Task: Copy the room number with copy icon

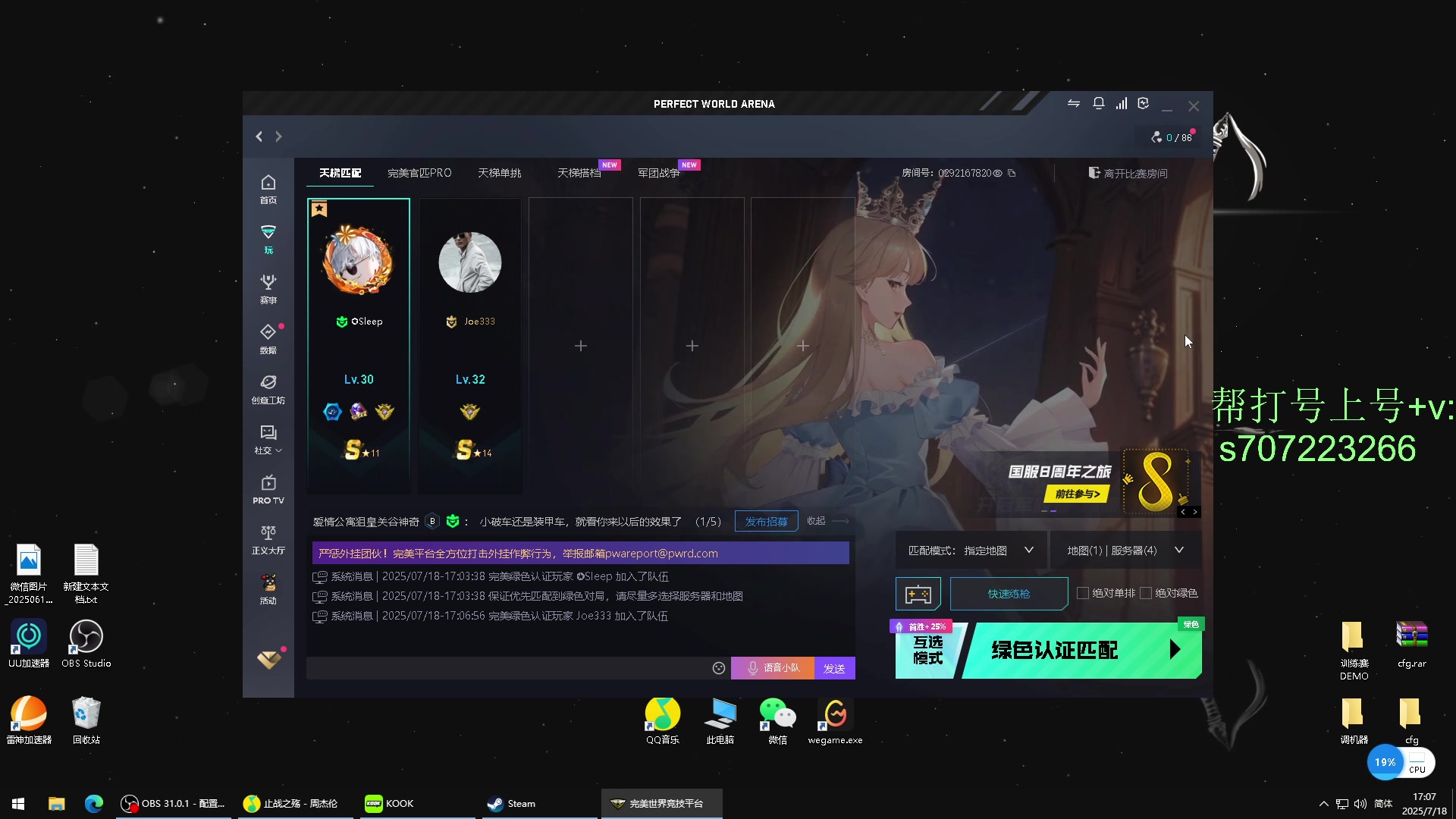Action: 1012,174
